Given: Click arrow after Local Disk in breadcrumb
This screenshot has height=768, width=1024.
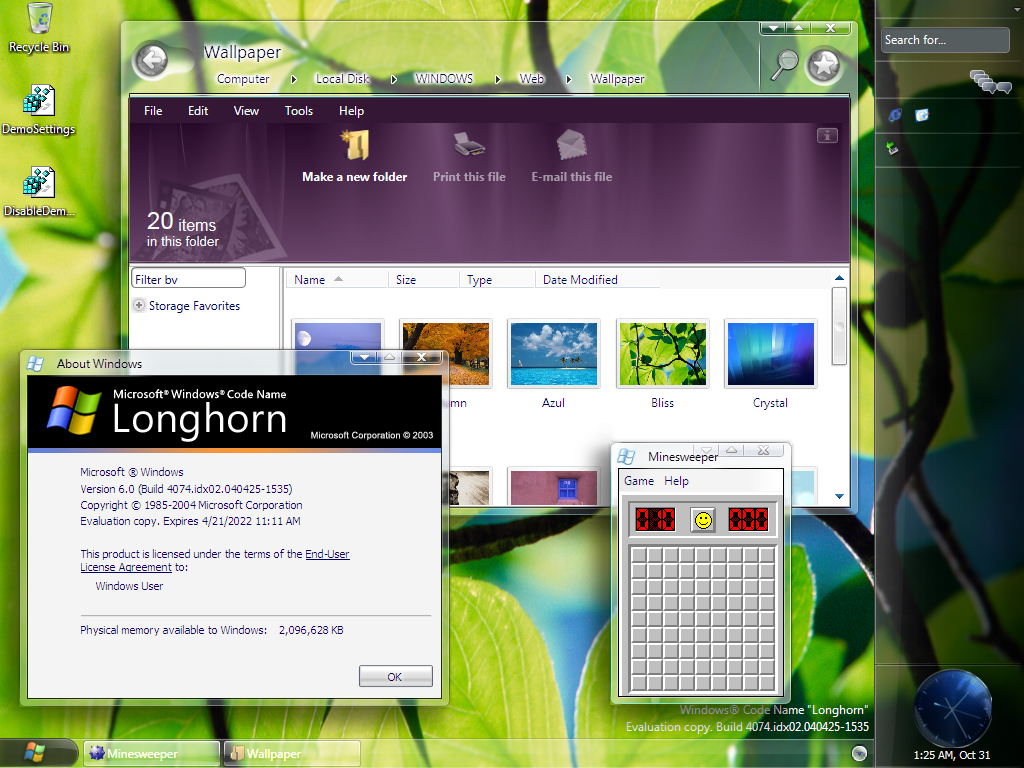Looking at the screenshot, I should point(393,79).
